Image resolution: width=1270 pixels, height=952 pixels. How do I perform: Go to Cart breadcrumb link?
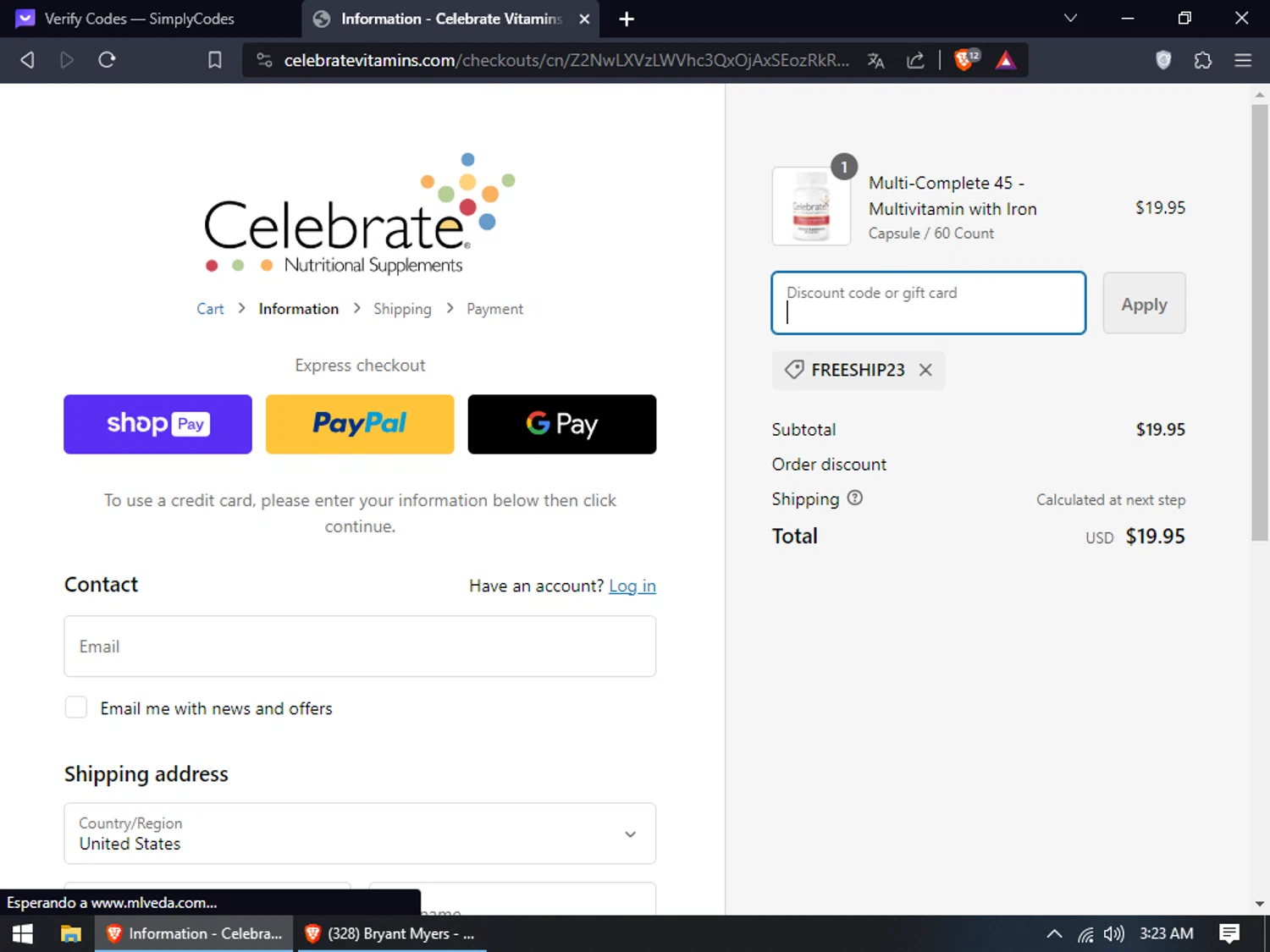[210, 309]
